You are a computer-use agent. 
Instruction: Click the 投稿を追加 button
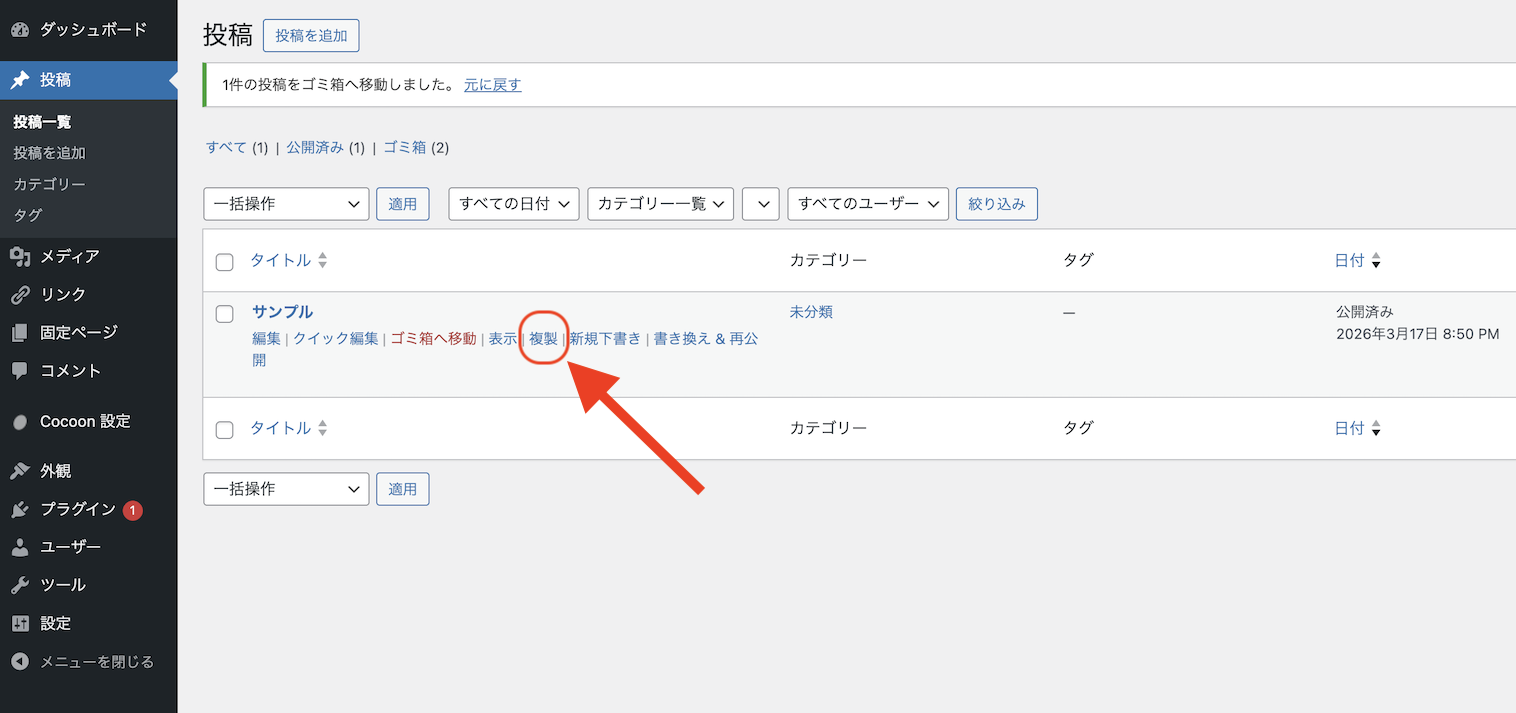311,35
